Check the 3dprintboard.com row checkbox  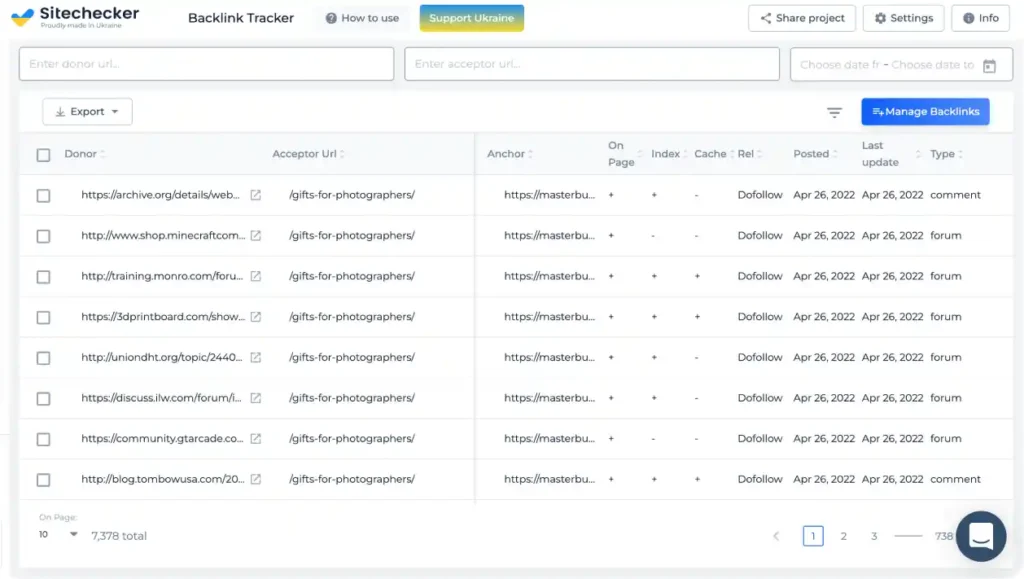tap(43, 317)
